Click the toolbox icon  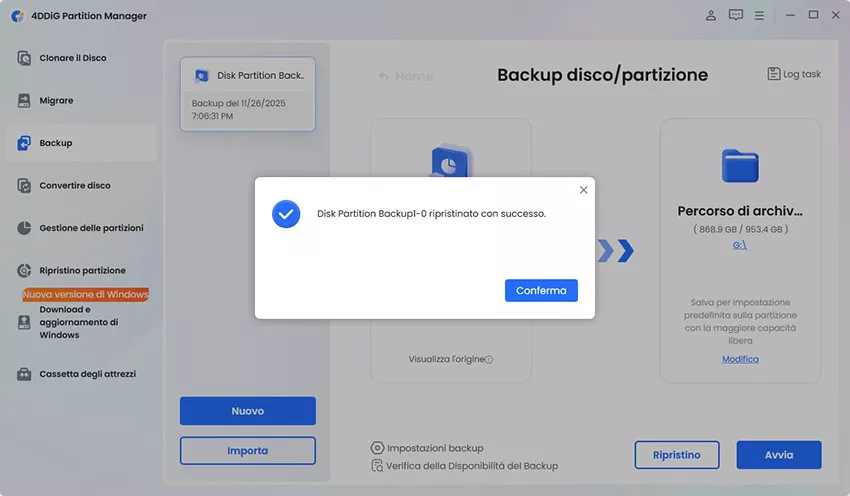coord(24,374)
